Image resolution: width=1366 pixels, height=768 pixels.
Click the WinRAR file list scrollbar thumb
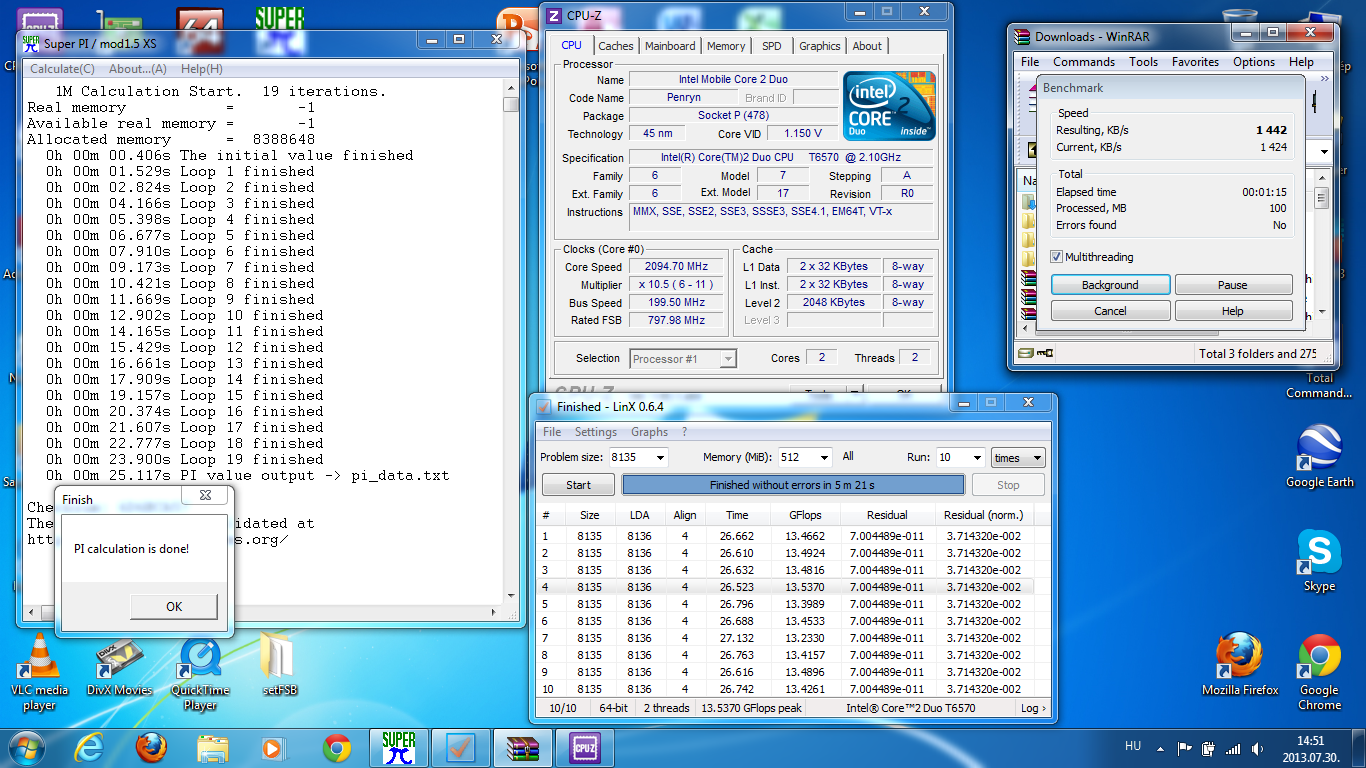point(1321,196)
